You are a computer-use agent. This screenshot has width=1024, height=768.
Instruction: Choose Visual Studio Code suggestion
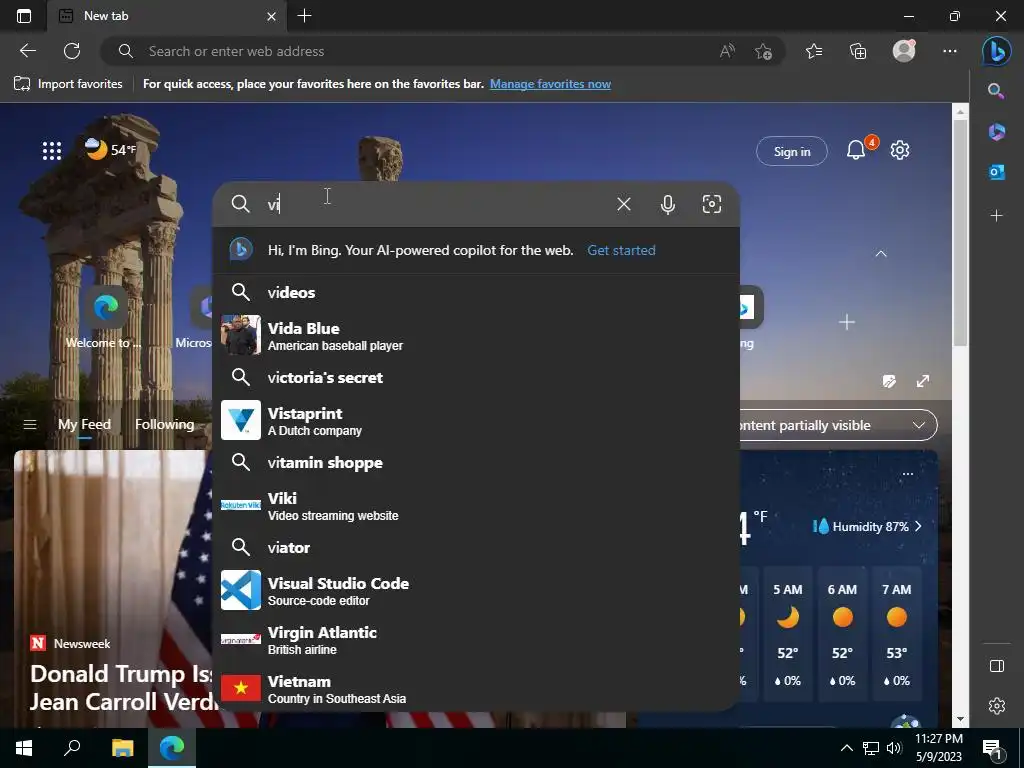pos(476,590)
